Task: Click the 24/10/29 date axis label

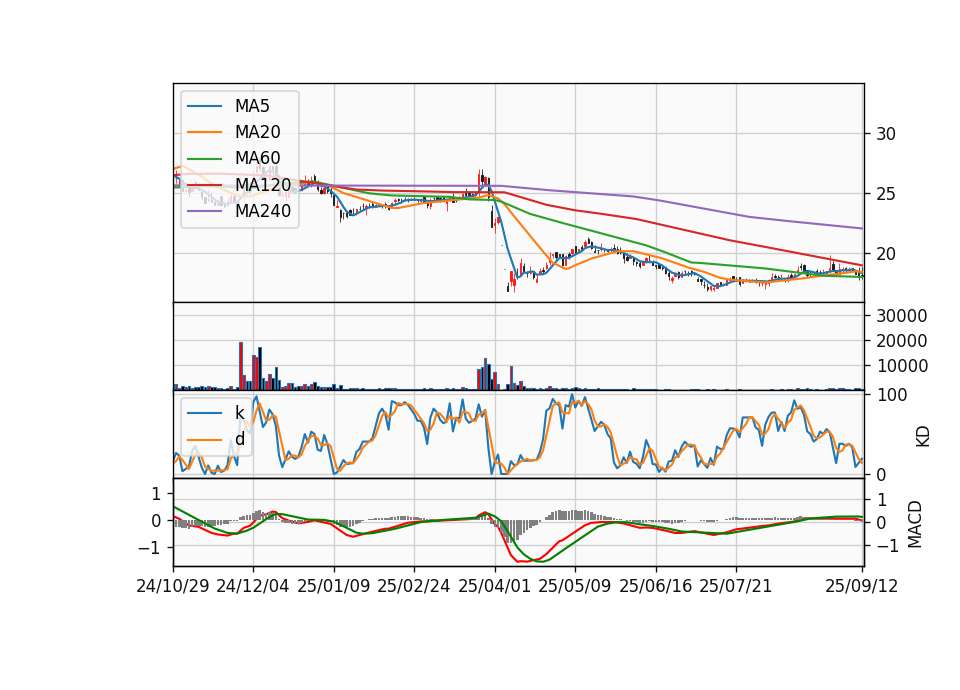Action: point(173,586)
